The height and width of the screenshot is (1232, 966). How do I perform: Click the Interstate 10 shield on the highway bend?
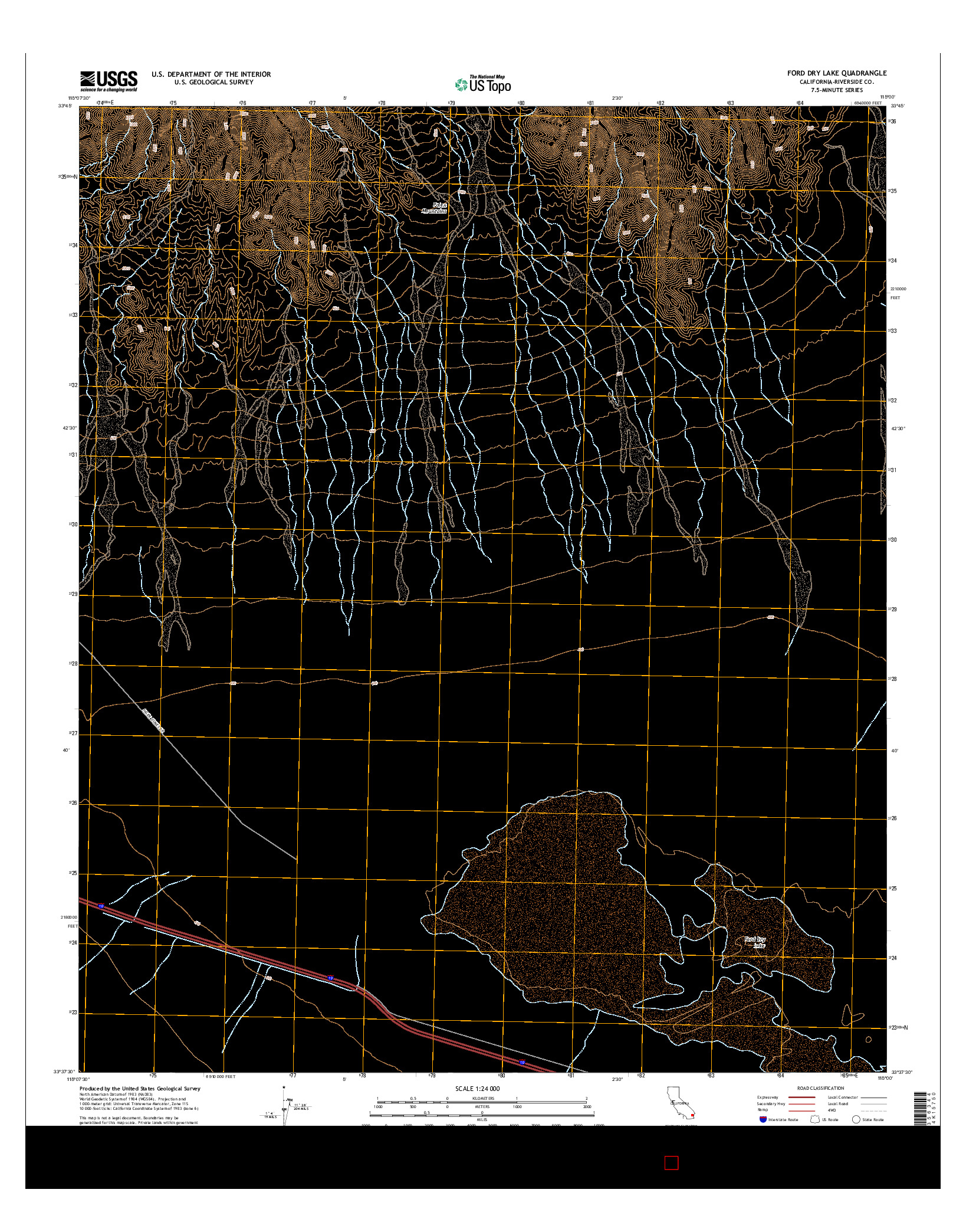pyautogui.click(x=330, y=978)
